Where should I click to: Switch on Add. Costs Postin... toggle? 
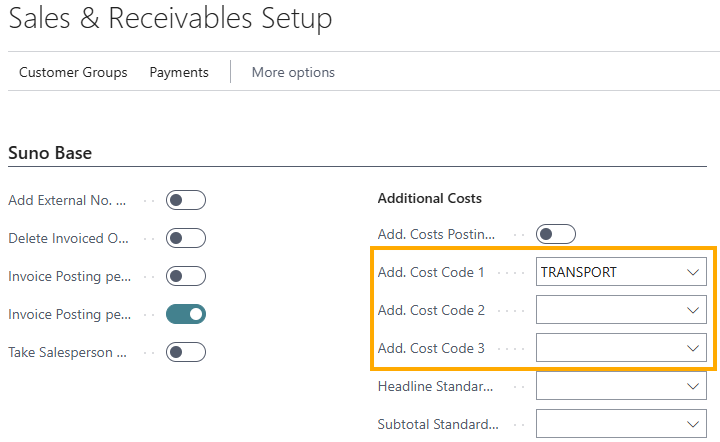556,234
